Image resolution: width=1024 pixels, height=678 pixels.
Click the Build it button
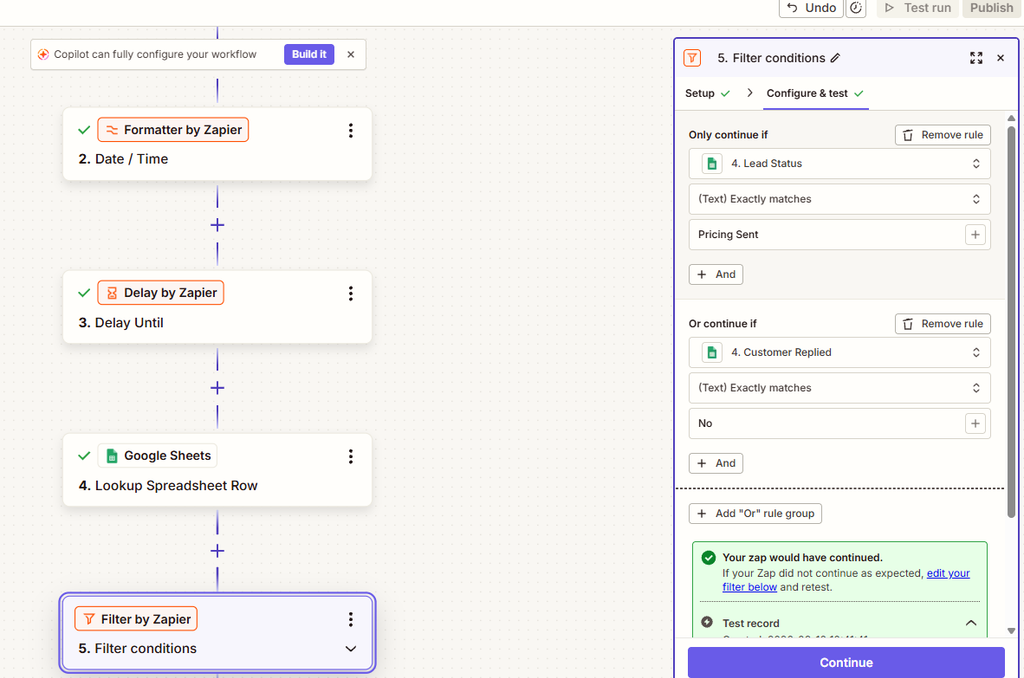click(309, 54)
